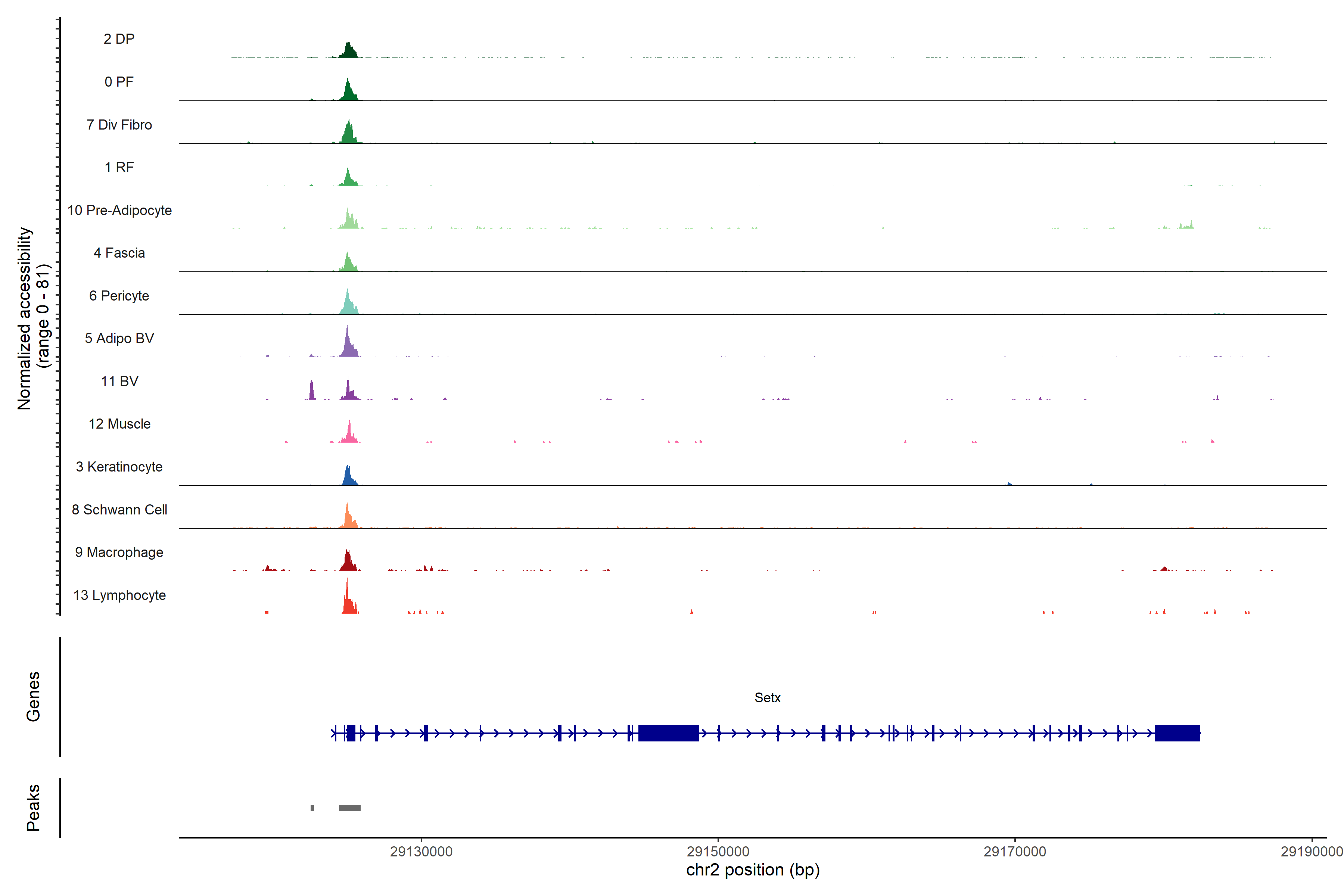Click the wide gray peak bar

349,808
